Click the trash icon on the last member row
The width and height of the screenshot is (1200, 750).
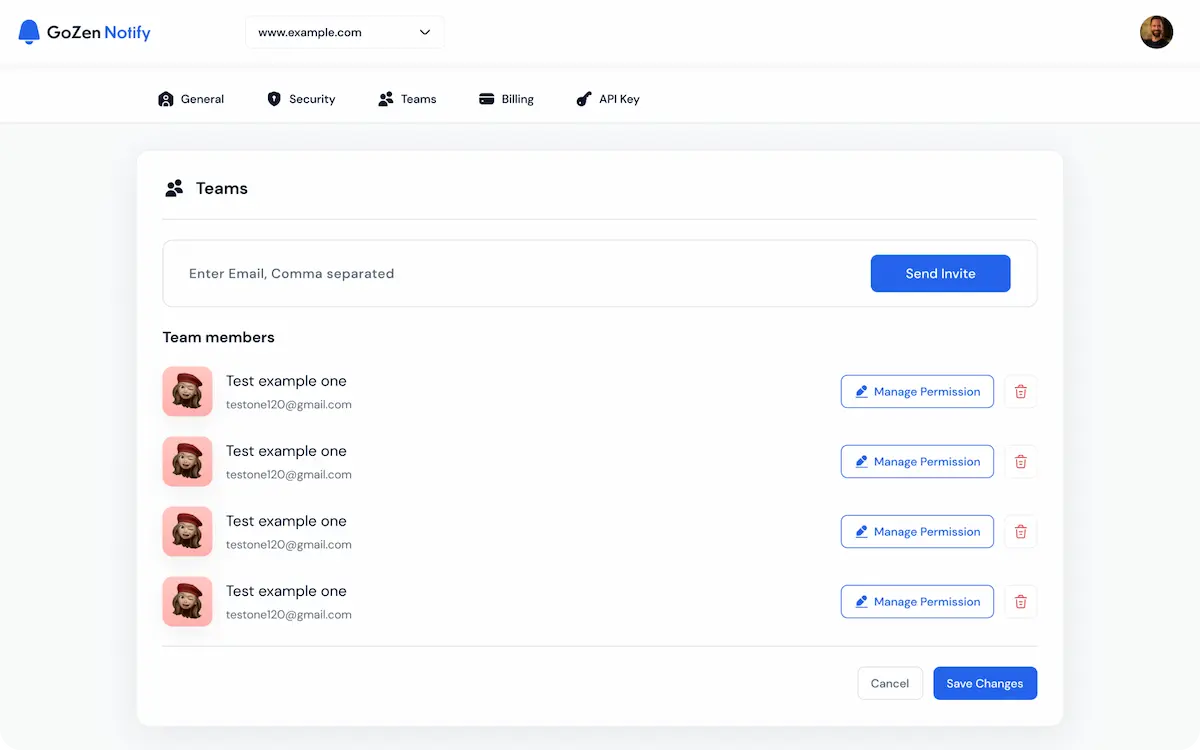1020,601
